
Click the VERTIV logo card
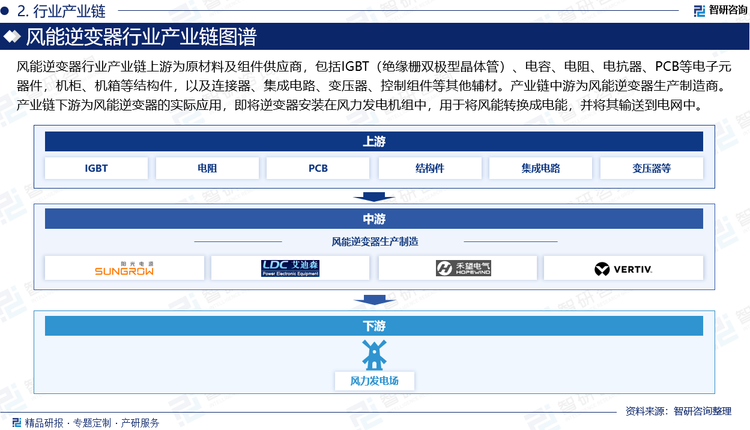[623, 268]
